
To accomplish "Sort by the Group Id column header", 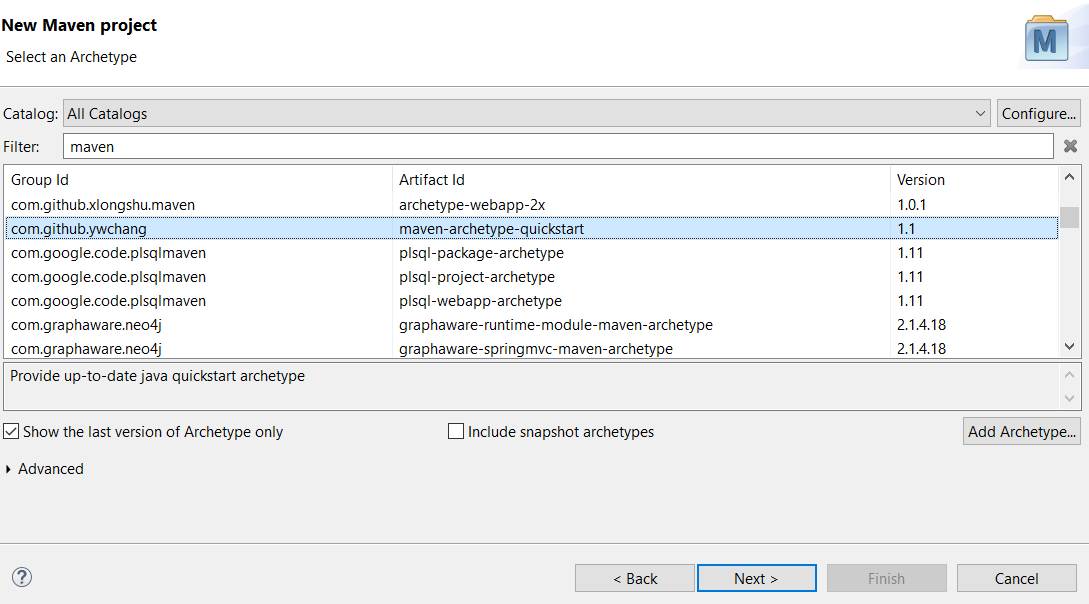I will (198, 180).
